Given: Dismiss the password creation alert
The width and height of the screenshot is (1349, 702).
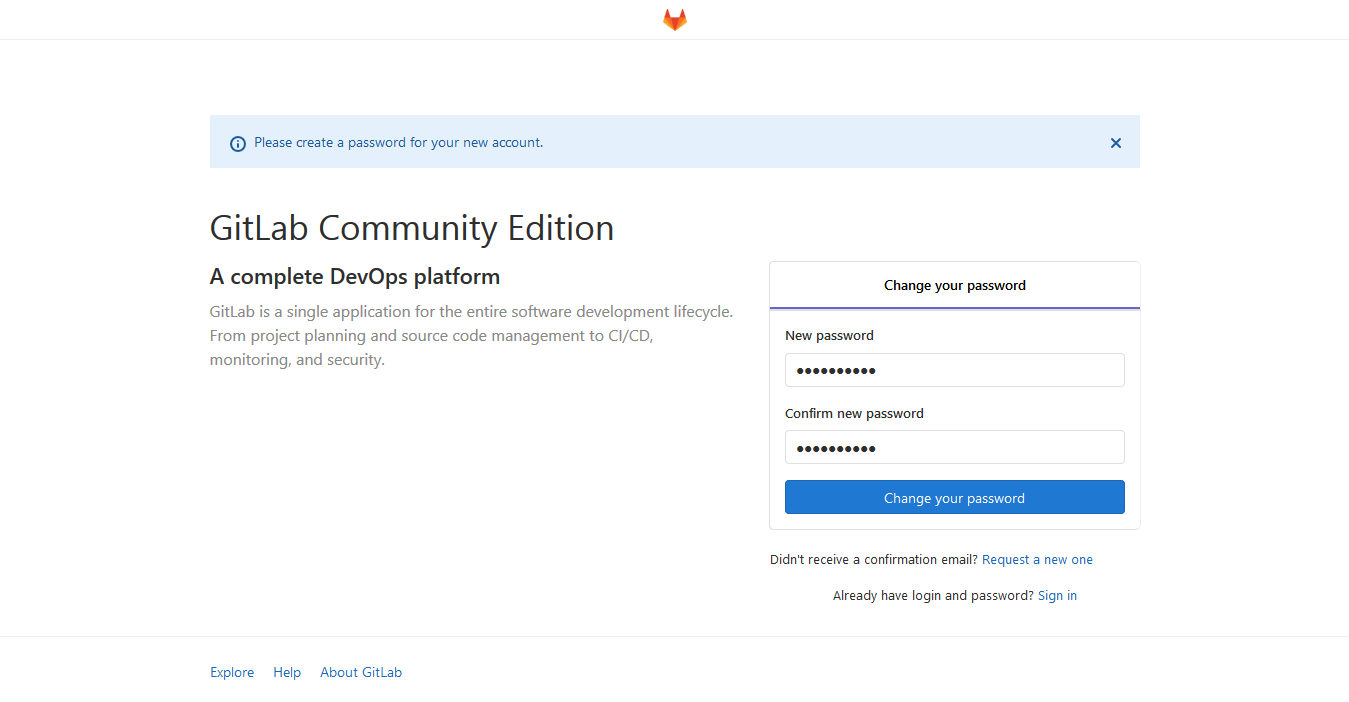Looking at the screenshot, I should pos(1115,143).
